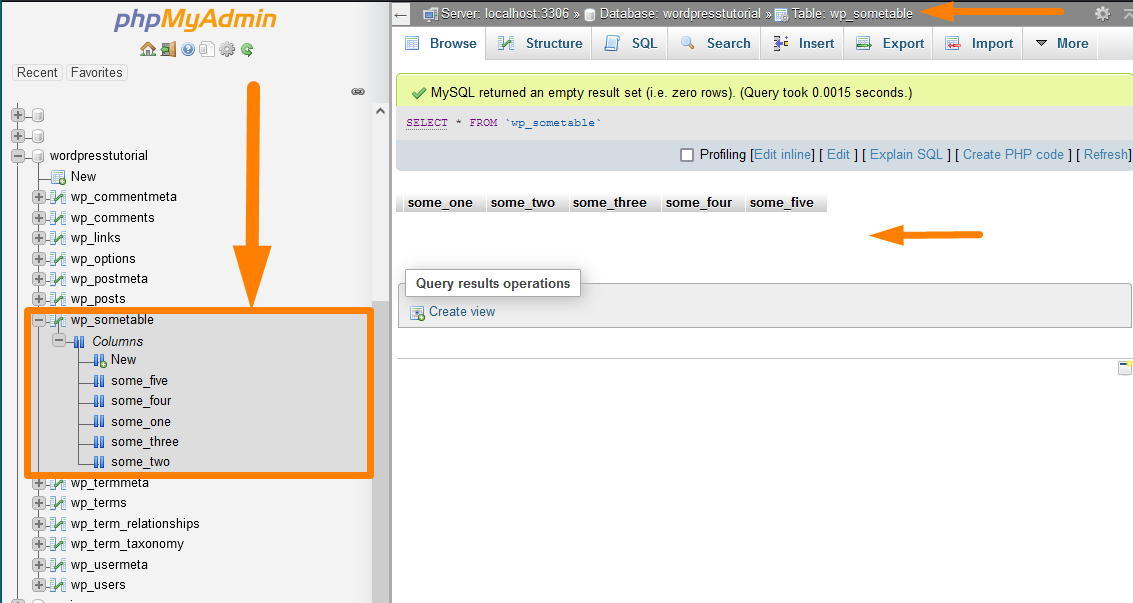Click the table icon beside wp_options
This screenshot has width=1133, height=603.
click(x=59, y=259)
